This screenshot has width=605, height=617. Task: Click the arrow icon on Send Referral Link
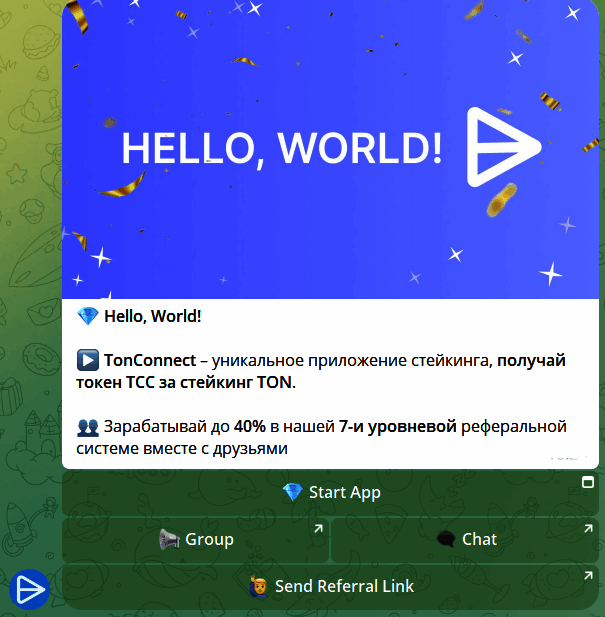[x=588, y=575]
